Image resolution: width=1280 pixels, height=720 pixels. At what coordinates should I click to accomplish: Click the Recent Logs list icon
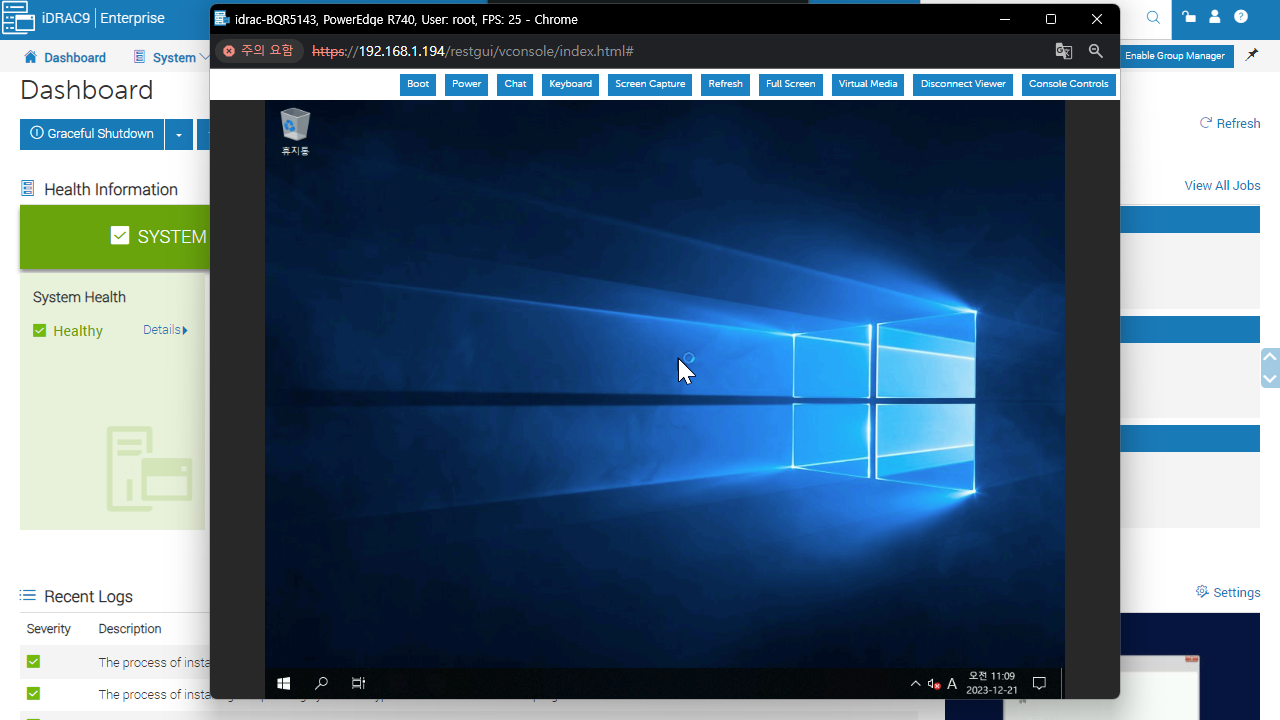(28, 596)
